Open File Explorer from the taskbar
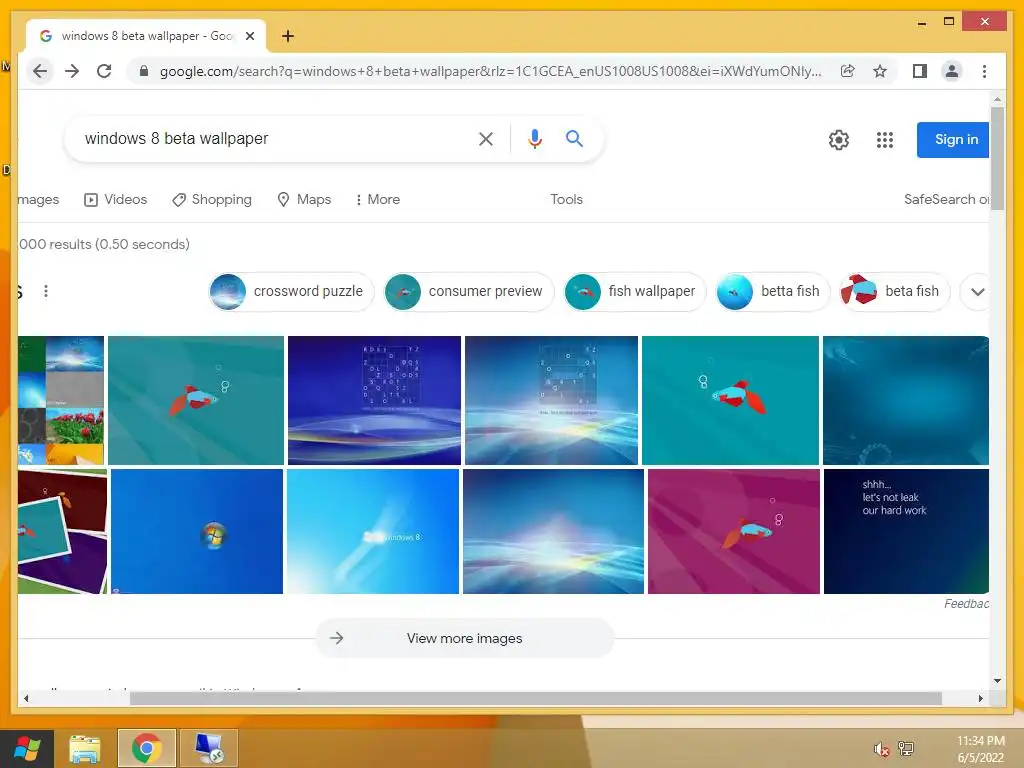Screen dimensions: 1024x768 (x=85, y=748)
